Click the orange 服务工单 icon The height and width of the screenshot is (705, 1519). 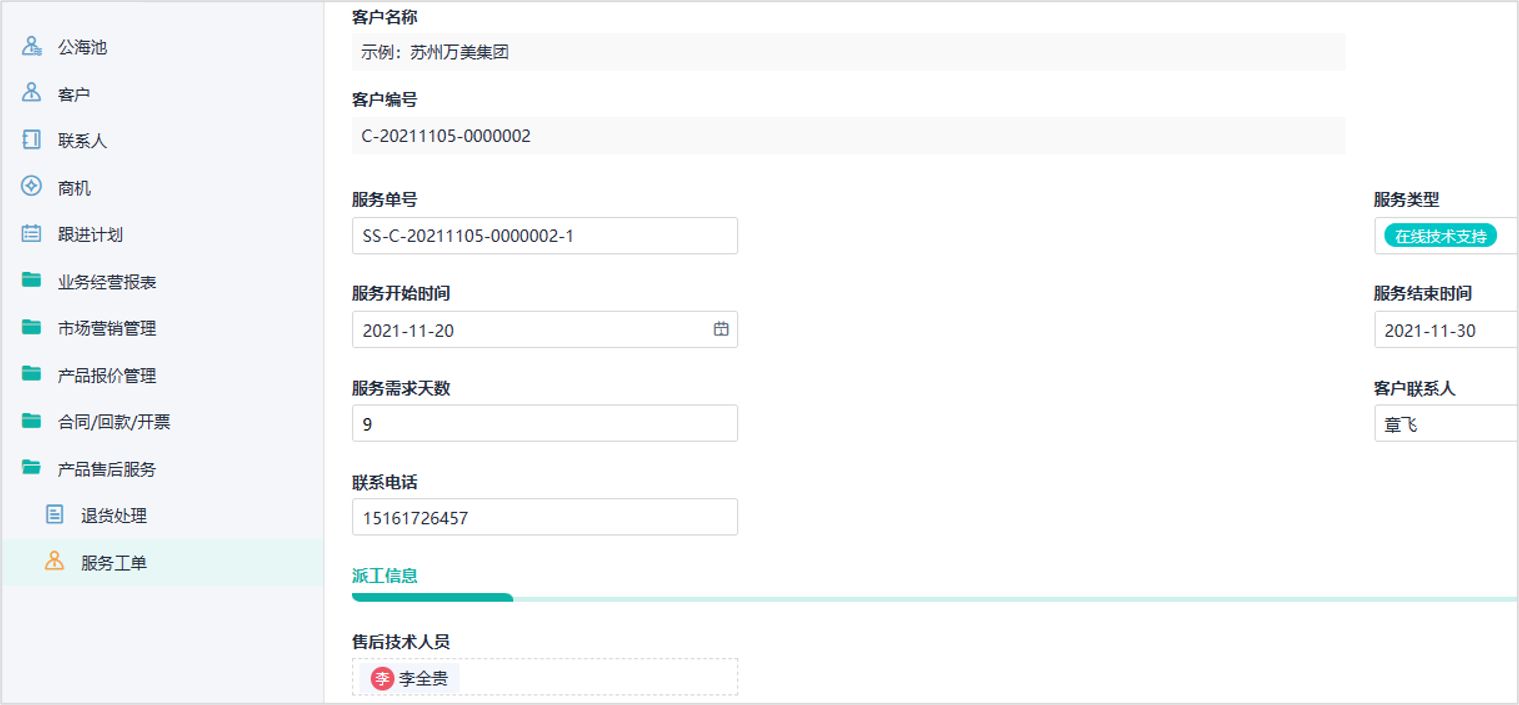(55, 562)
